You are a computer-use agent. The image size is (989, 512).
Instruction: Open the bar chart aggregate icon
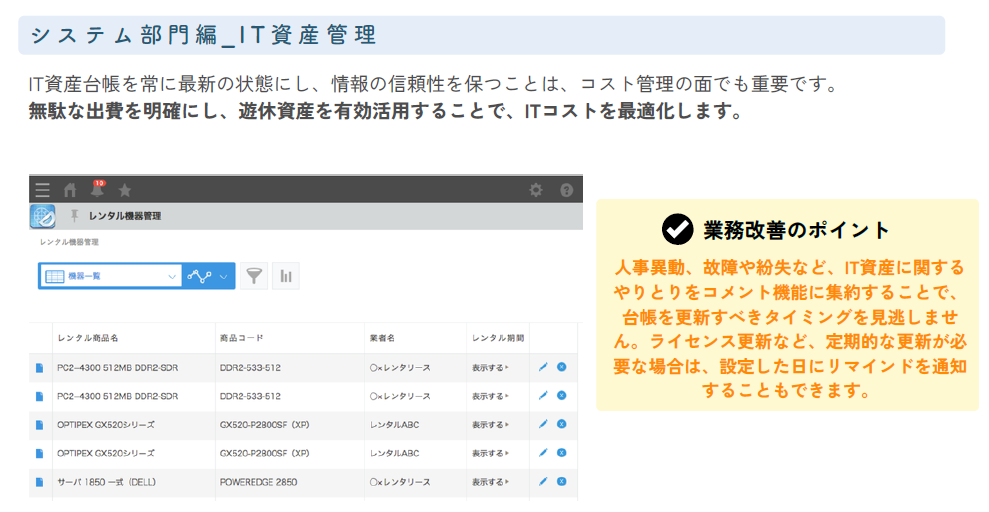[x=286, y=276]
